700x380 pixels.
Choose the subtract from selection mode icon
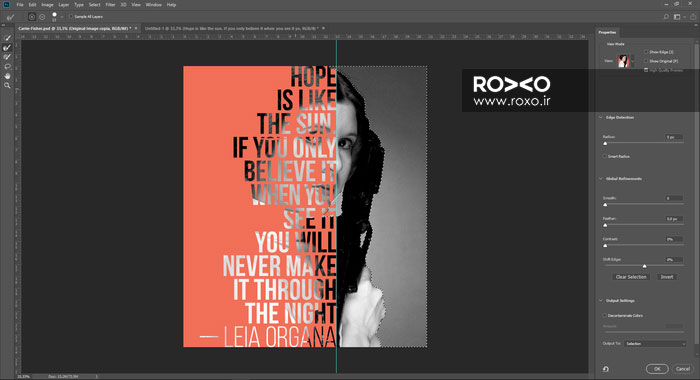pos(42,17)
